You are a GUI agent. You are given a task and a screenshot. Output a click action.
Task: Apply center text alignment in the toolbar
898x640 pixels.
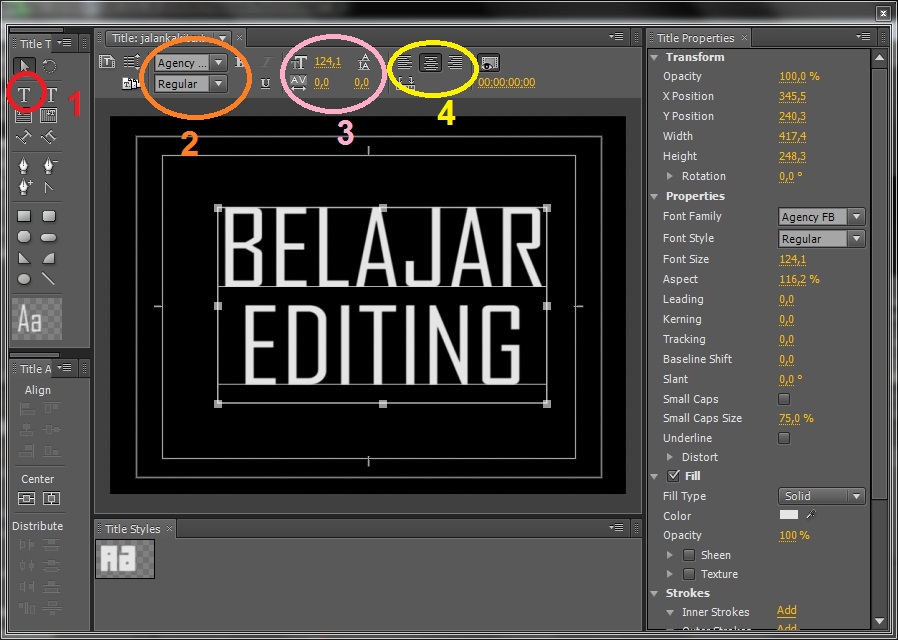point(431,62)
